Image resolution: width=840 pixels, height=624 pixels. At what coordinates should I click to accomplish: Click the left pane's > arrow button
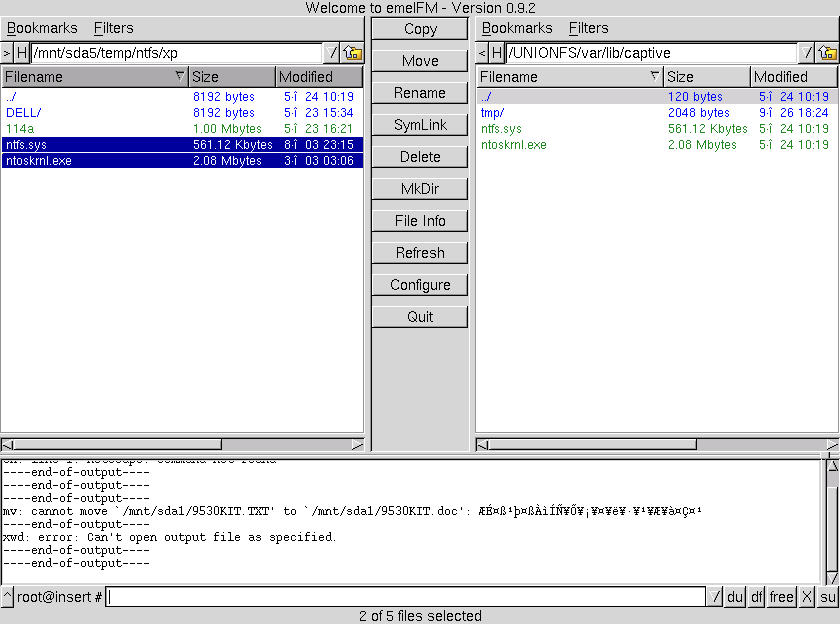(7, 53)
